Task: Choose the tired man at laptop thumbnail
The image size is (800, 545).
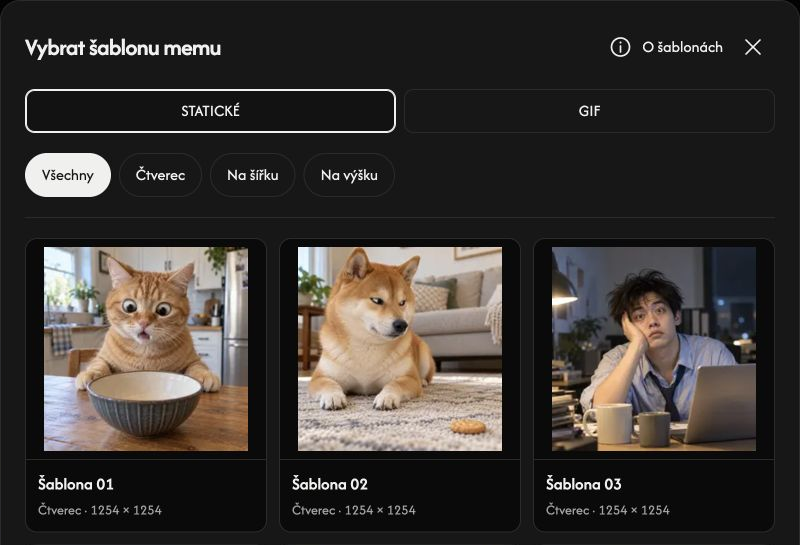Action: 654,349
